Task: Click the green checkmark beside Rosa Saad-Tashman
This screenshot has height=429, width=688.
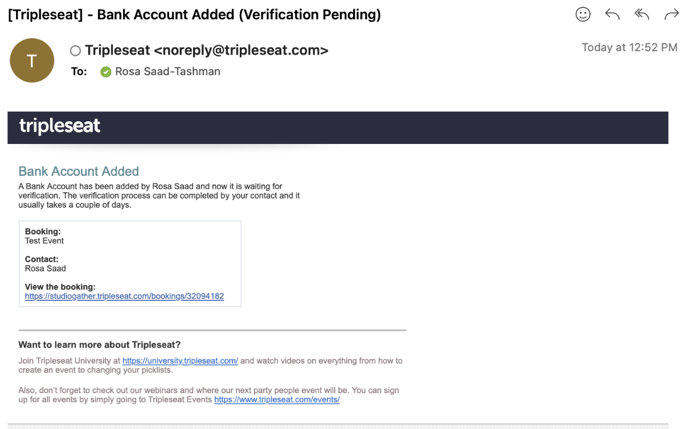Action: (x=106, y=72)
